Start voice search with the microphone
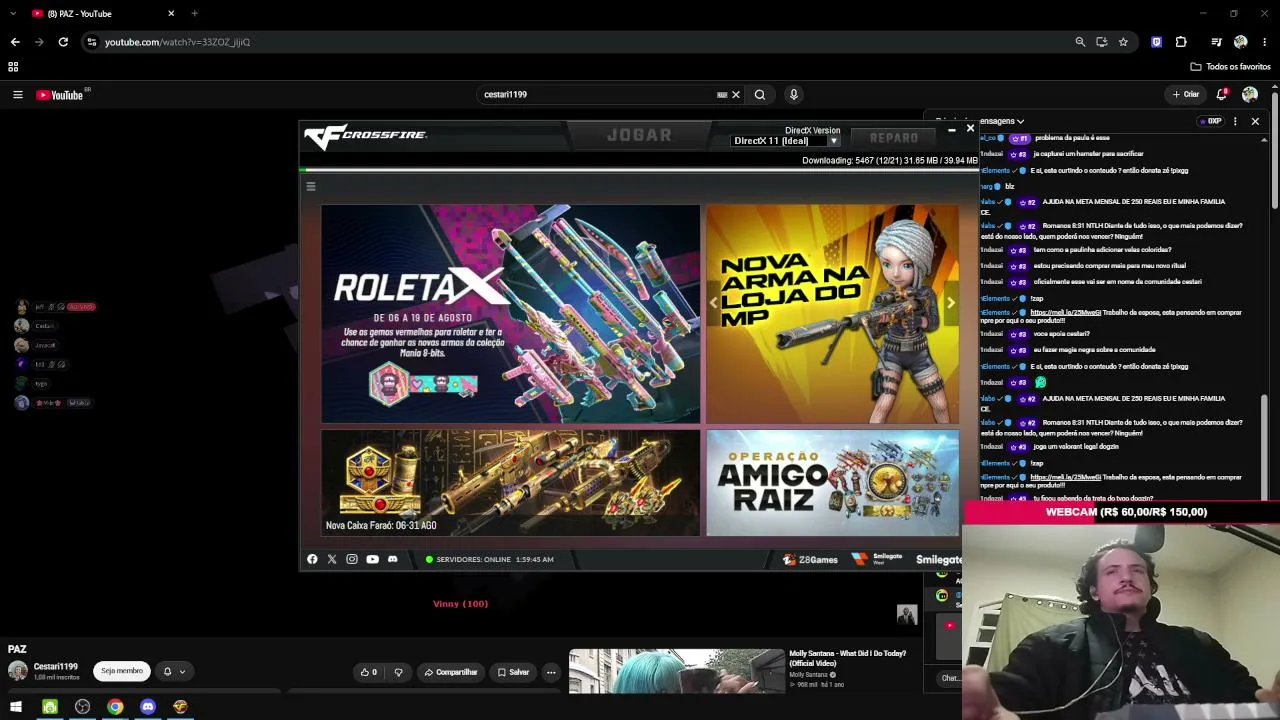1280x720 pixels. coord(794,95)
